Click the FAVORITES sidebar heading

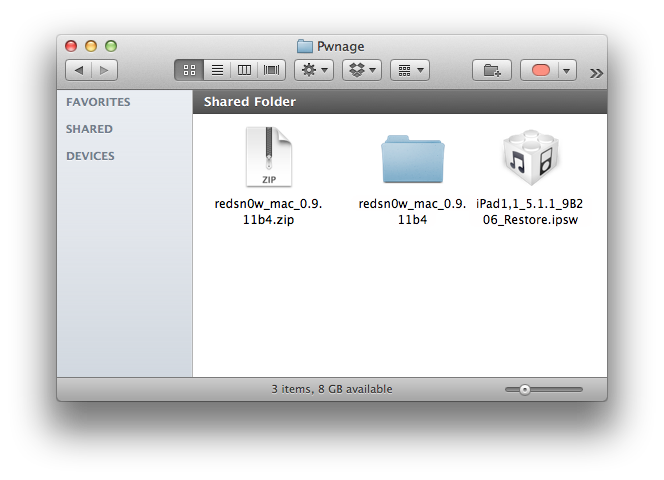[98, 102]
